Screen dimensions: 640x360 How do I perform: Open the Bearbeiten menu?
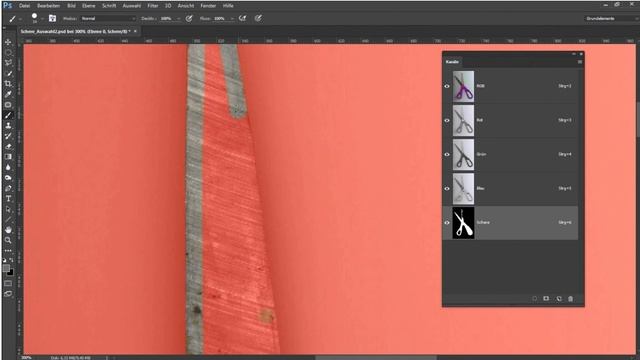(x=48, y=6)
